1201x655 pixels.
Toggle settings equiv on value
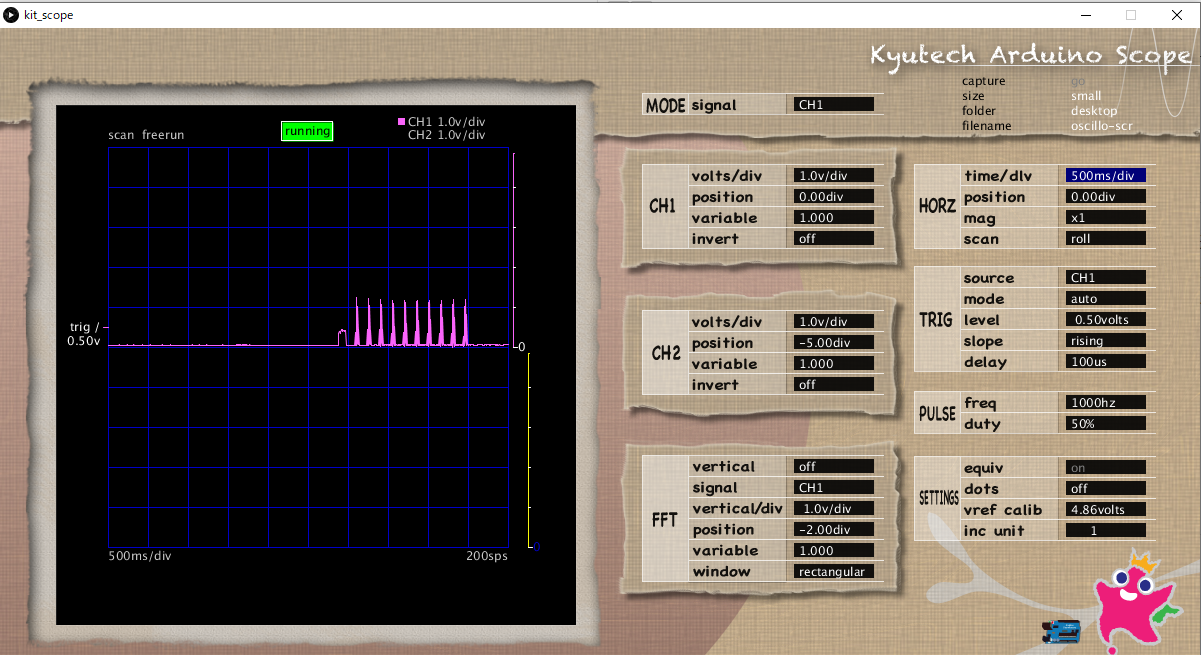click(1106, 468)
